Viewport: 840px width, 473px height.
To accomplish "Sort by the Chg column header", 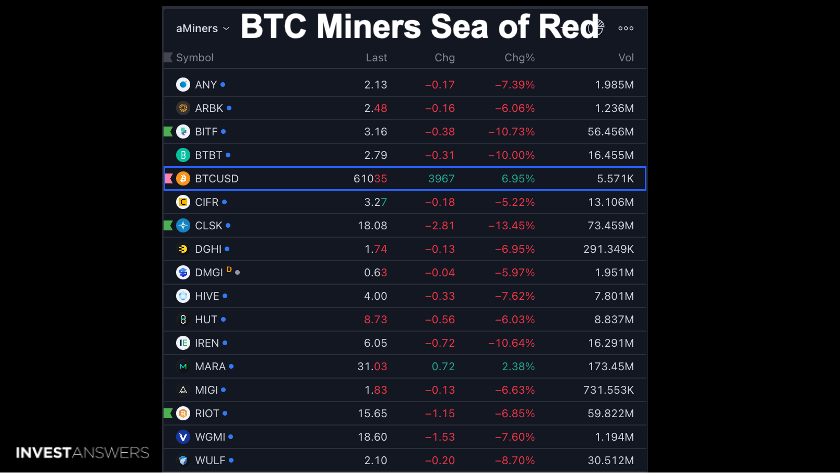I will [444, 57].
